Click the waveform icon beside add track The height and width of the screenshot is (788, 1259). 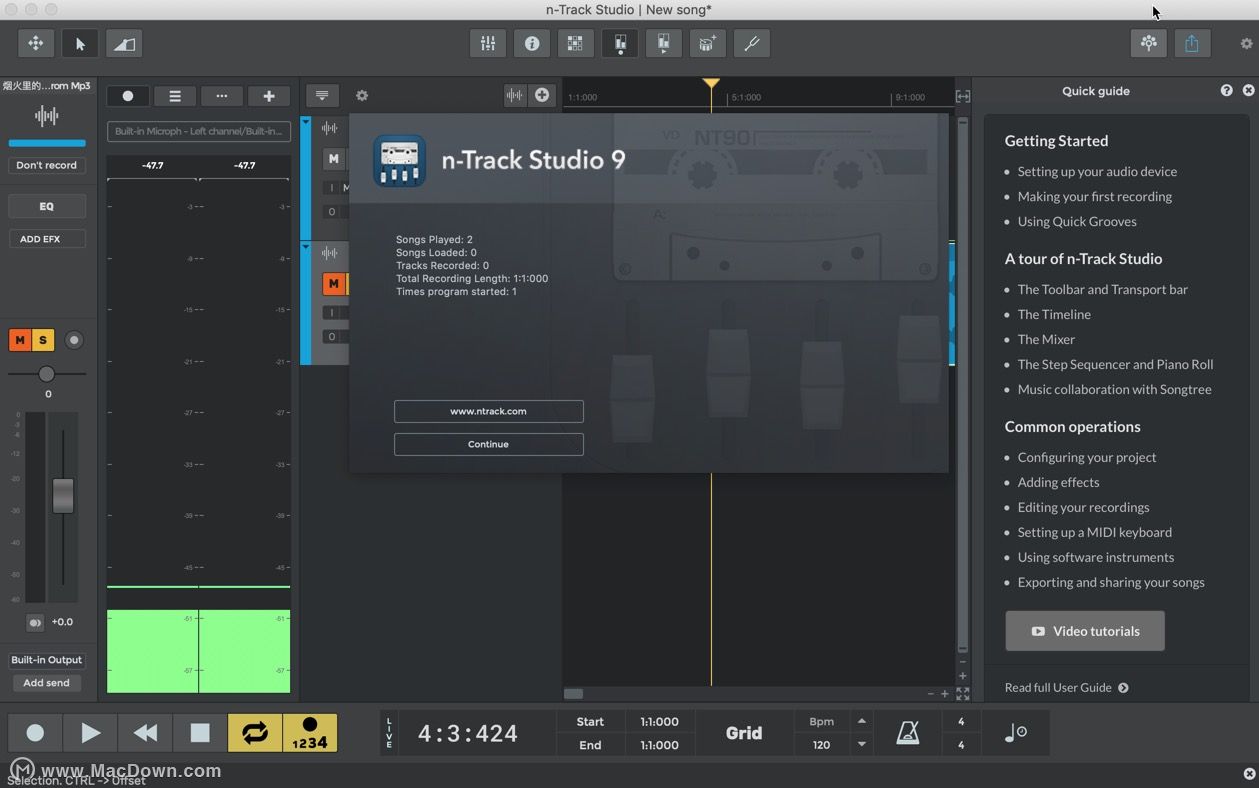tap(514, 95)
